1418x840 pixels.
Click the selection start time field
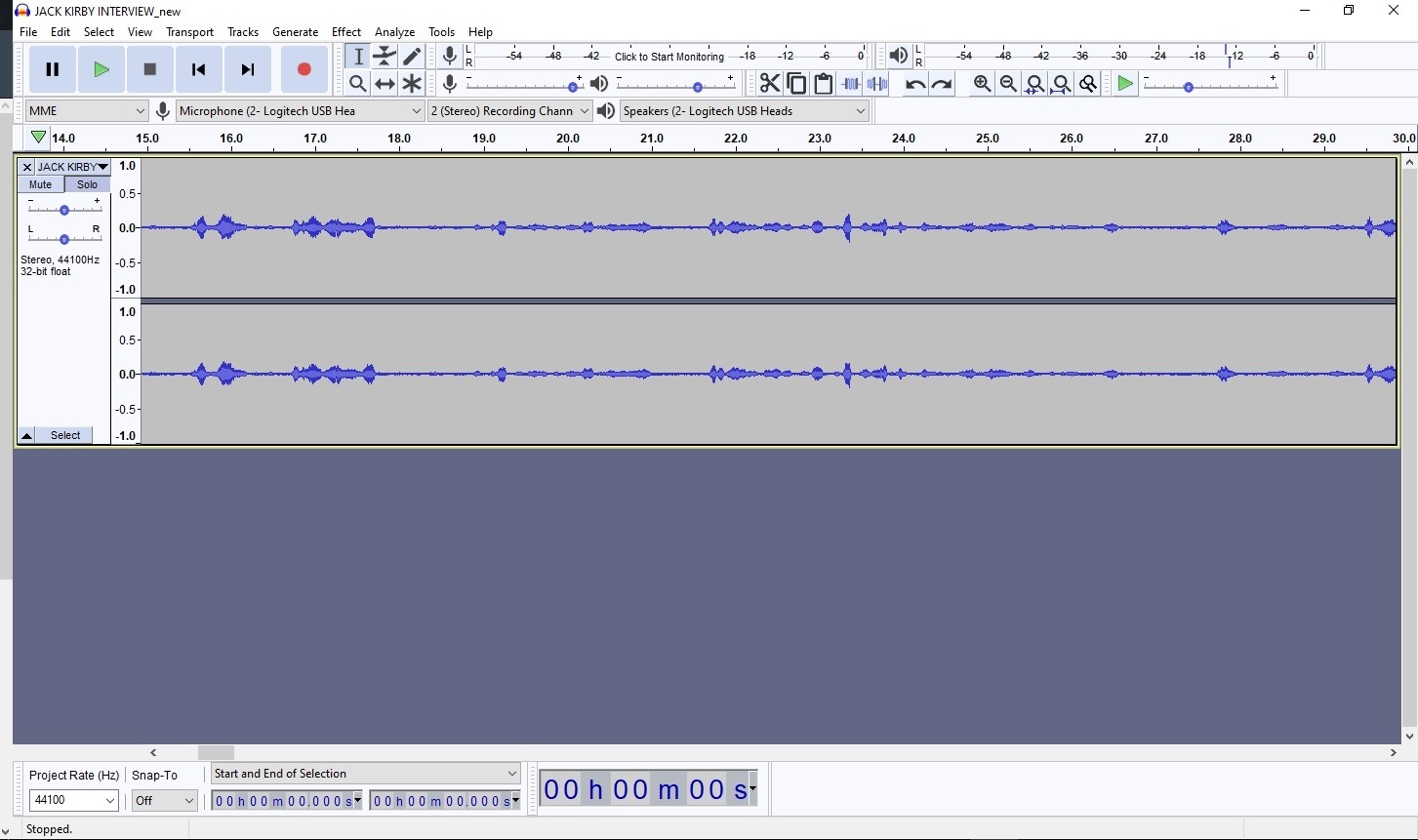(x=287, y=801)
